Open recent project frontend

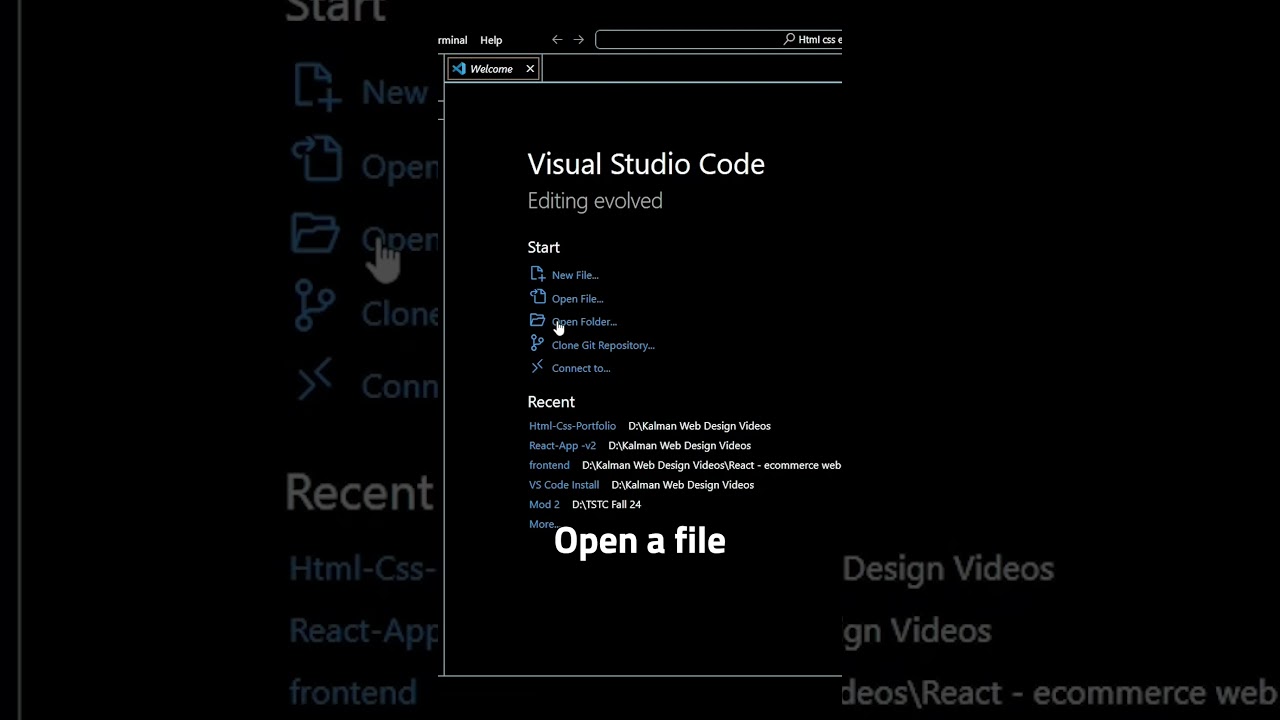click(549, 465)
